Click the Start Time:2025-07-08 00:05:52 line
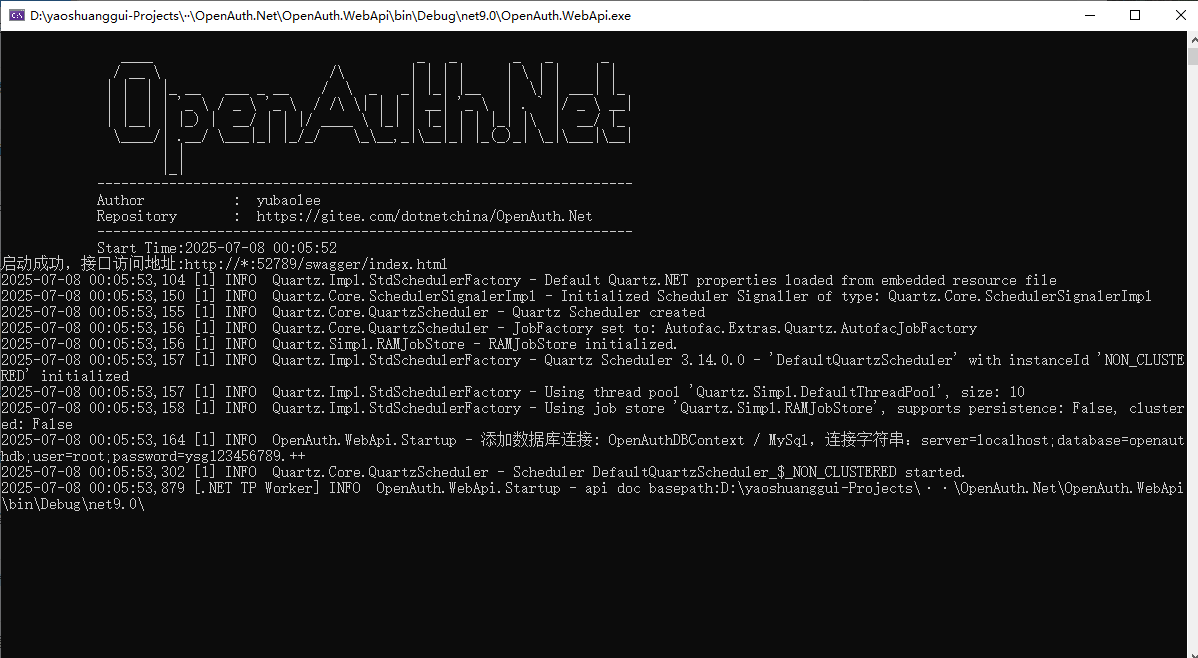 [216, 248]
